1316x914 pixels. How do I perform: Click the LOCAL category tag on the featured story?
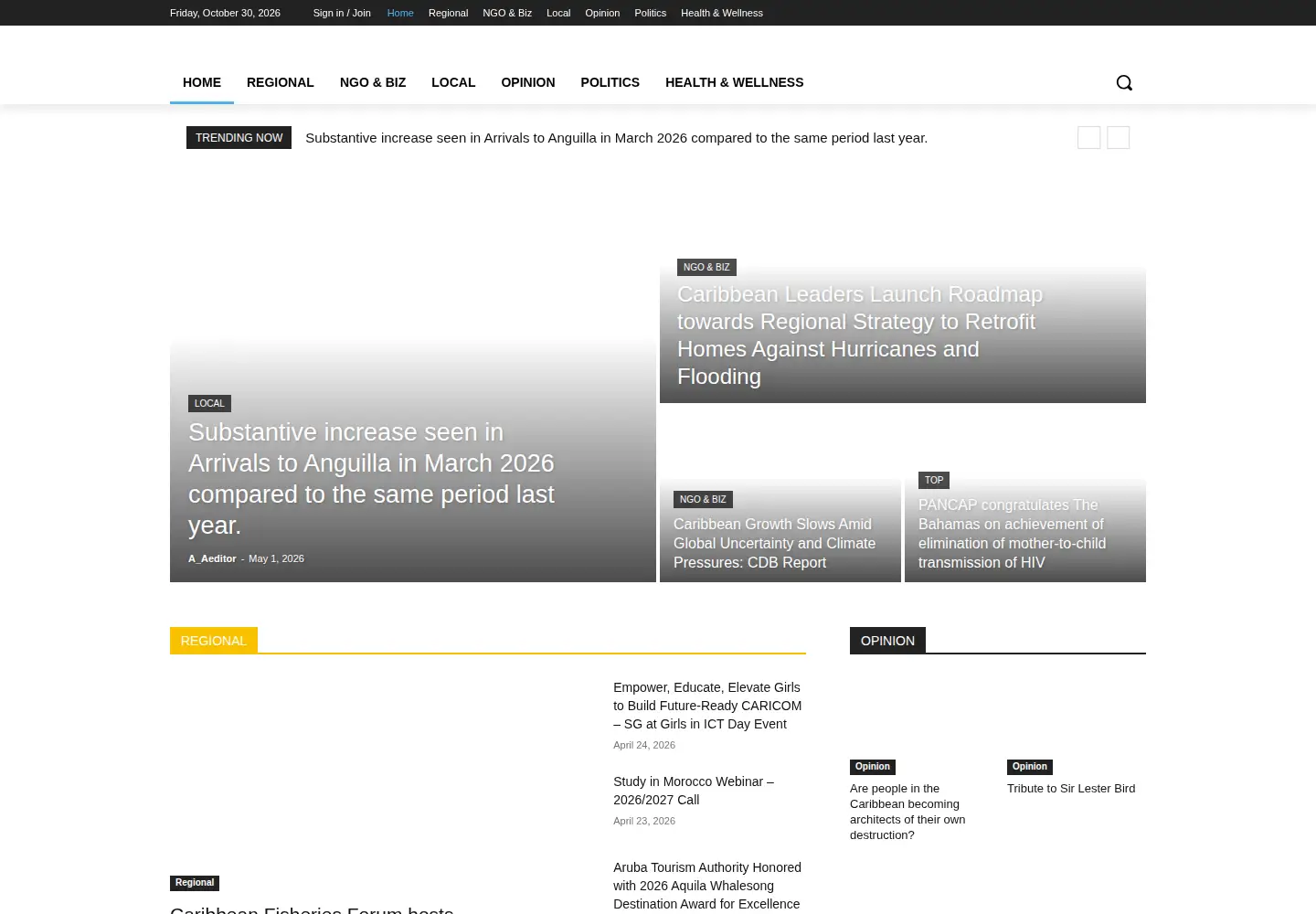click(x=209, y=403)
